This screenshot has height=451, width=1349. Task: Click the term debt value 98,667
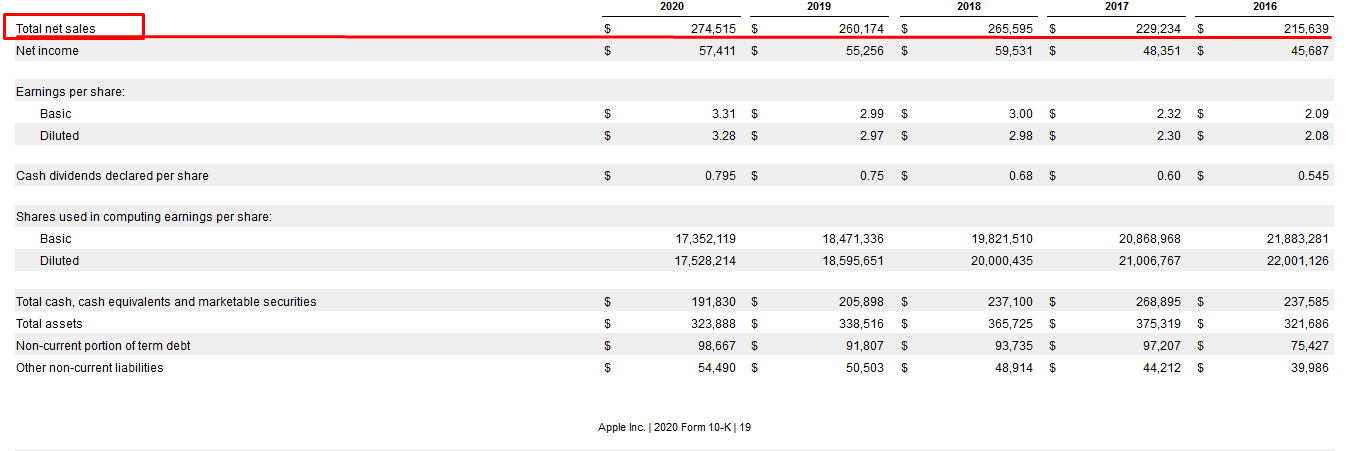point(717,346)
